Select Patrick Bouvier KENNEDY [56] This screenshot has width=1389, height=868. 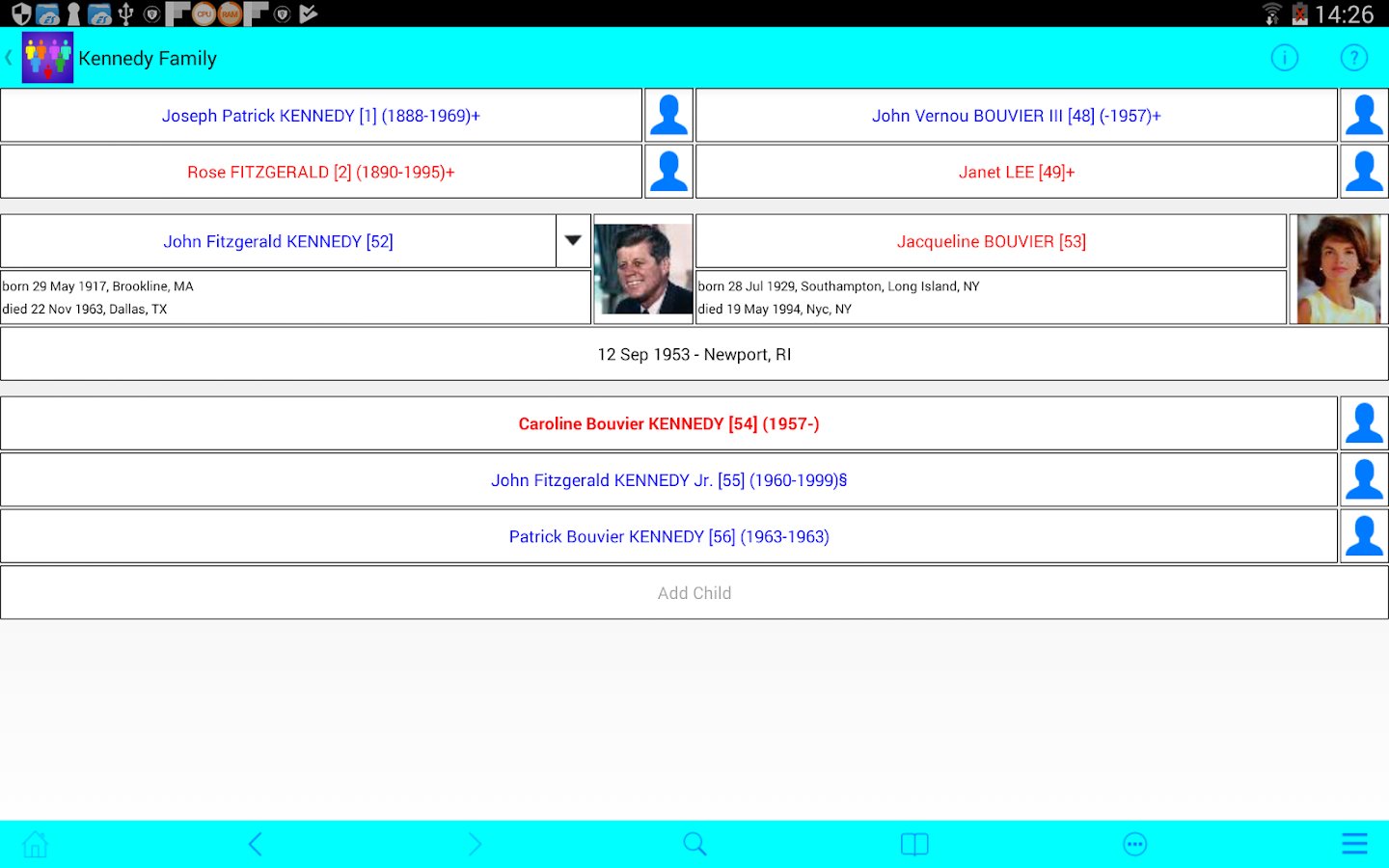pos(668,536)
